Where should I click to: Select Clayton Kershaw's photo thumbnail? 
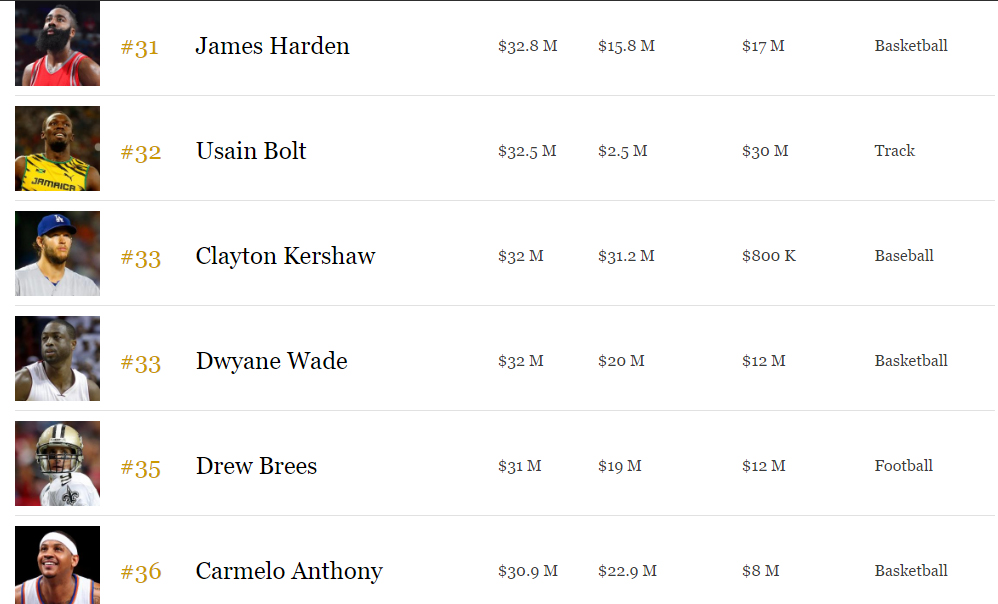tap(57, 254)
